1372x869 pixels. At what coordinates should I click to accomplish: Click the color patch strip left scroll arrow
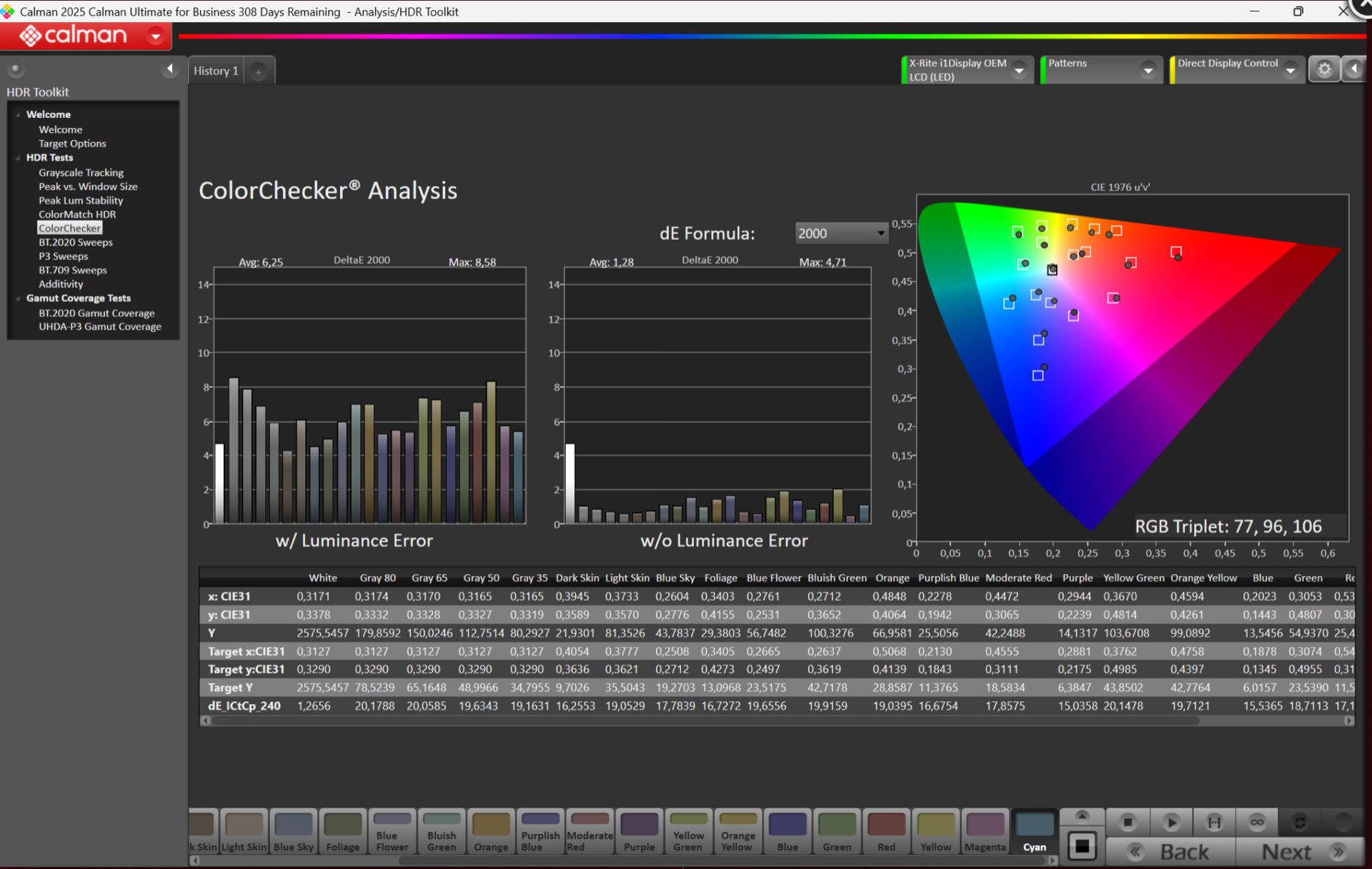point(194,860)
